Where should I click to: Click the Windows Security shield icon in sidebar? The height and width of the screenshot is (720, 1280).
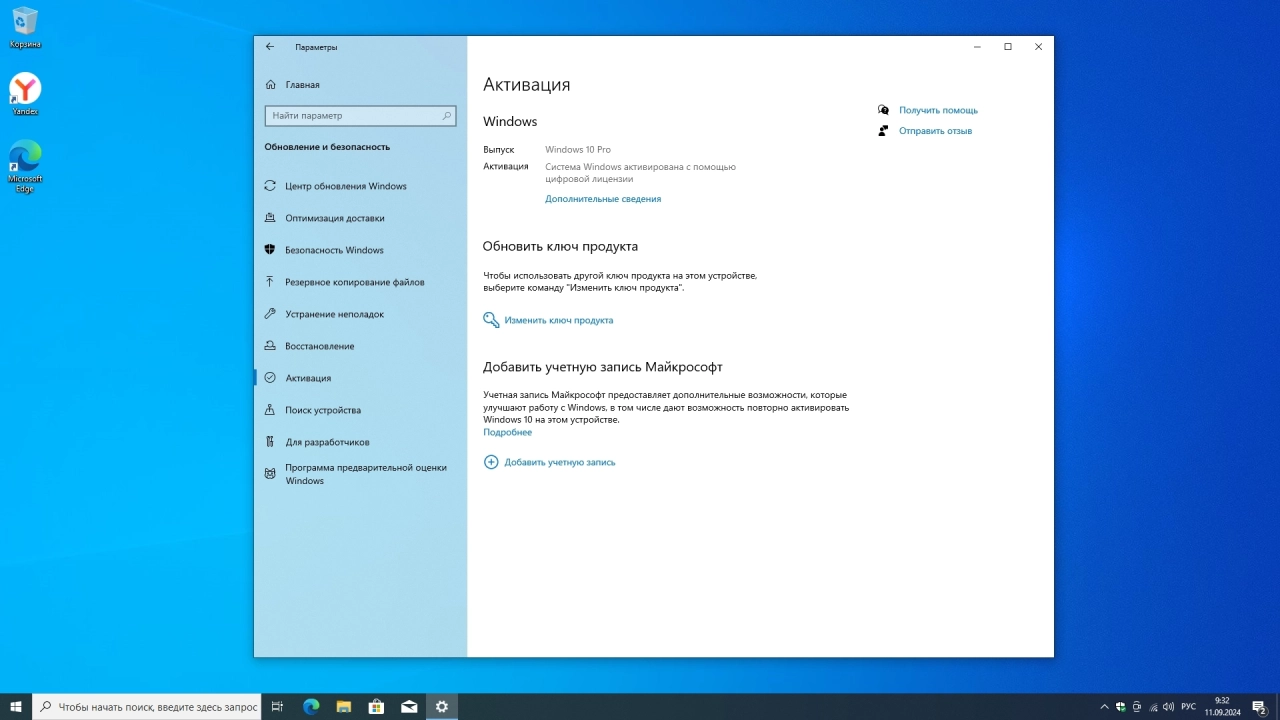(x=270, y=250)
